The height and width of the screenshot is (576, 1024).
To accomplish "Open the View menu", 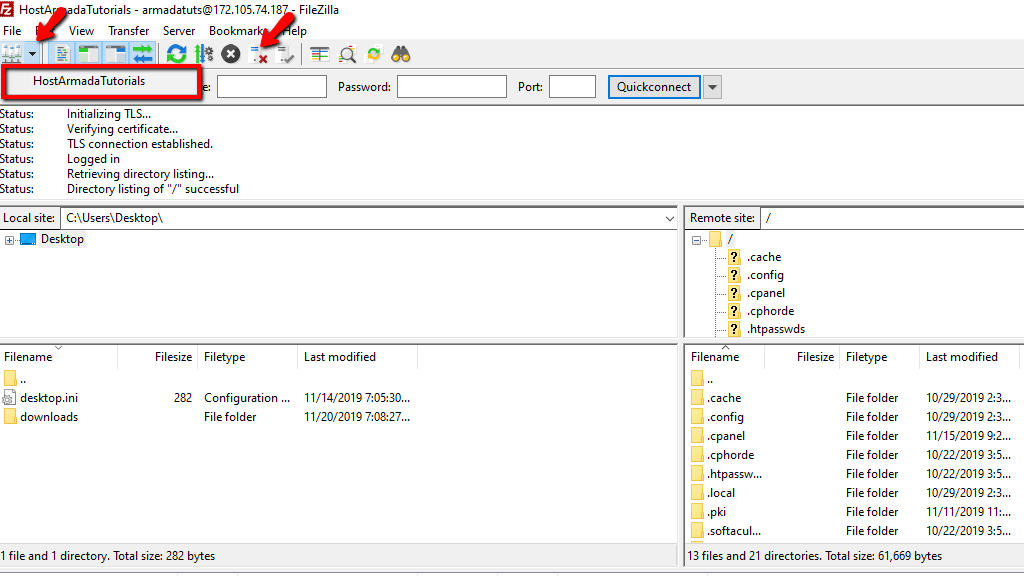I will pos(81,31).
